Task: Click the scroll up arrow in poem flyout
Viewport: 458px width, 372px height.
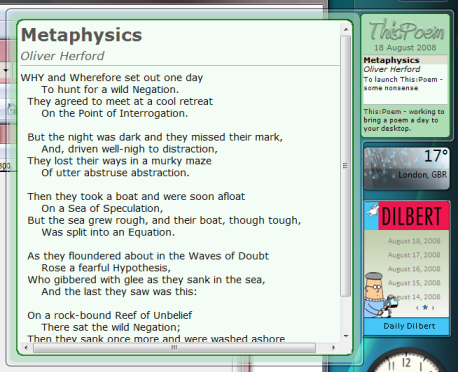Action: point(346,30)
